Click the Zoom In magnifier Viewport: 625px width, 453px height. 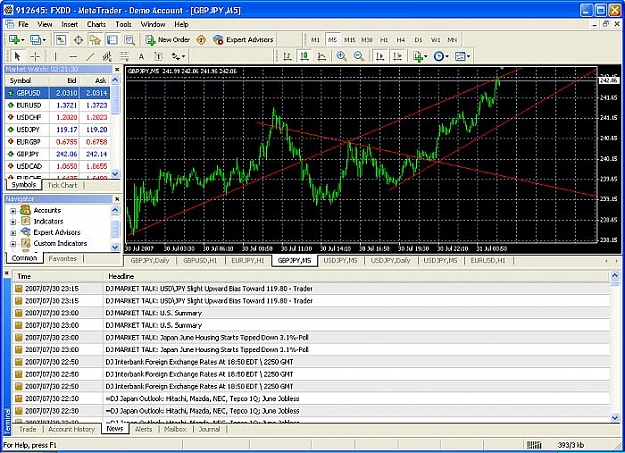click(342, 56)
